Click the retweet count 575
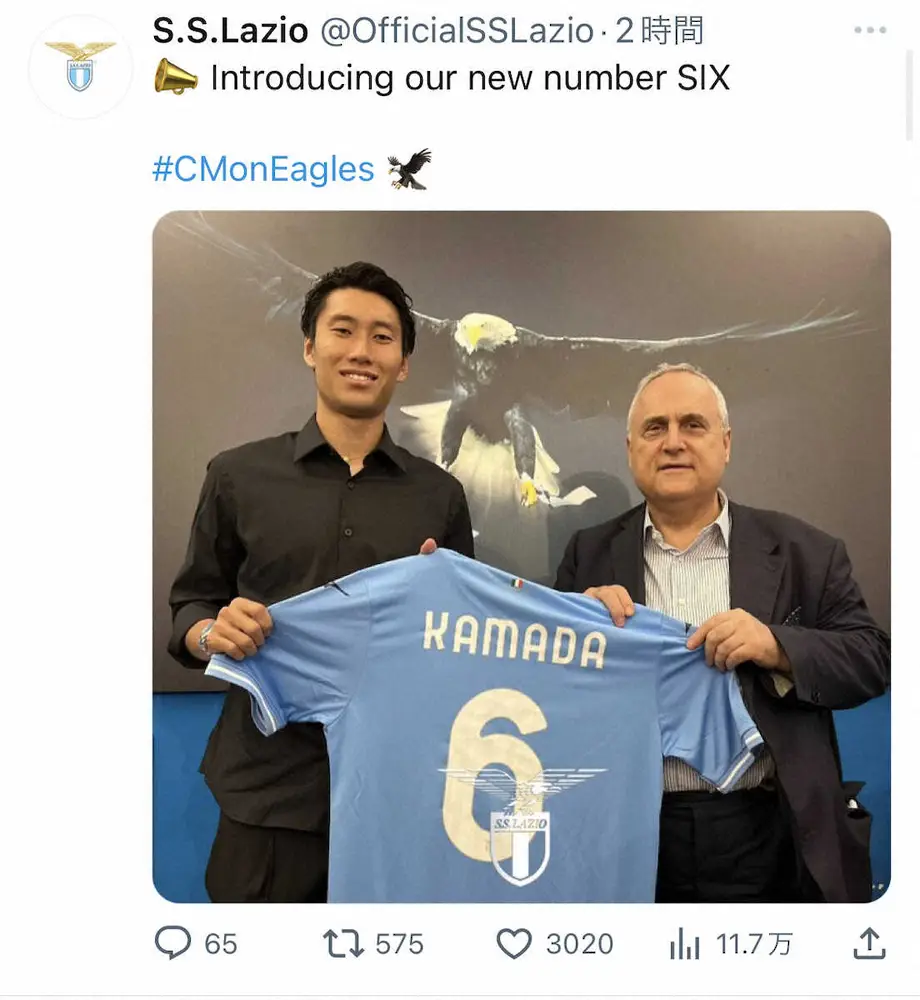The image size is (920, 1000). [399, 944]
